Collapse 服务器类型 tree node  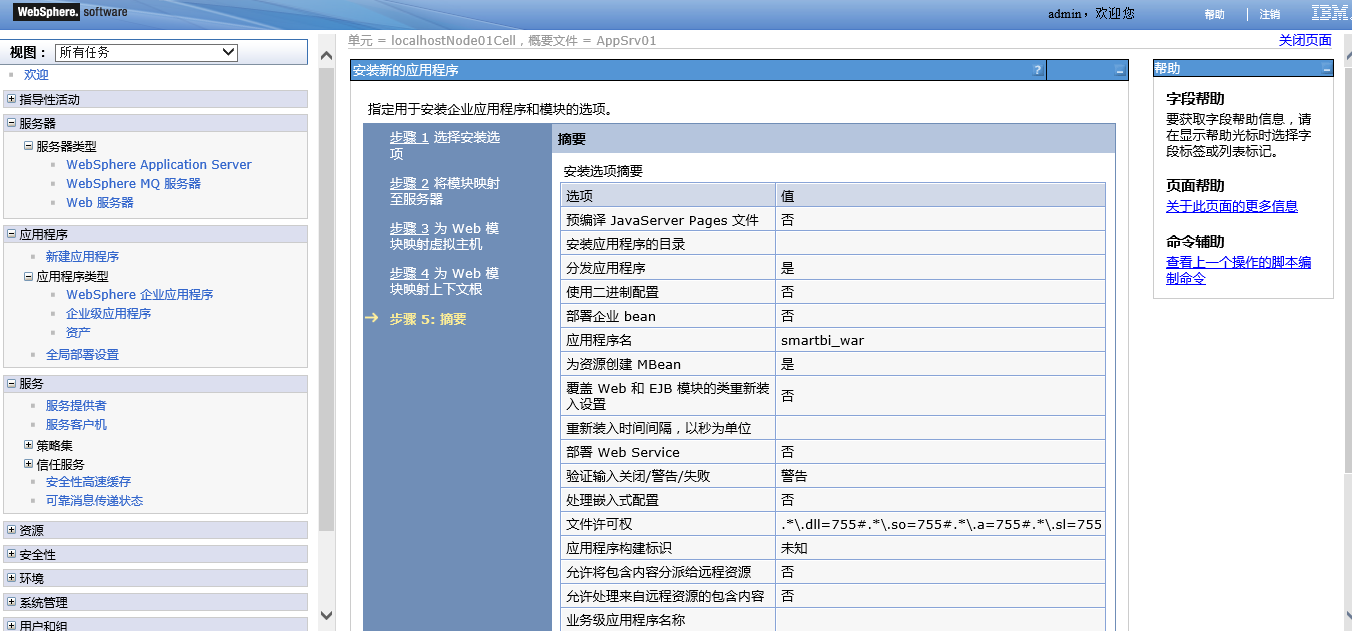[29, 146]
